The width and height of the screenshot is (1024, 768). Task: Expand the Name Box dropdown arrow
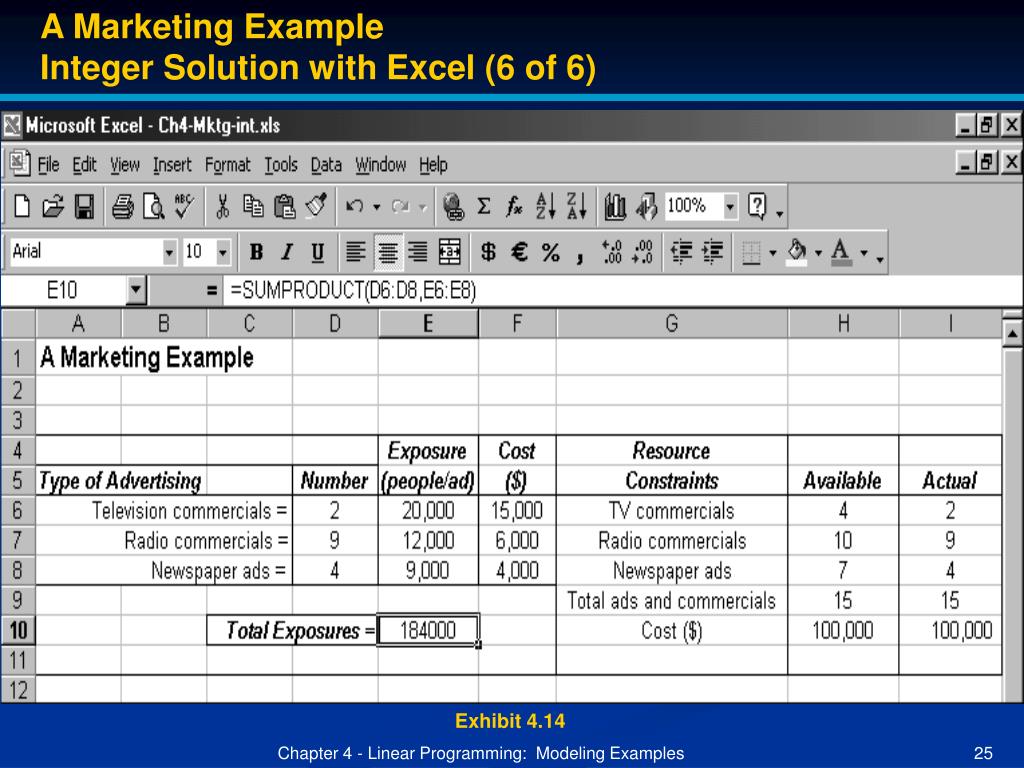136,289
